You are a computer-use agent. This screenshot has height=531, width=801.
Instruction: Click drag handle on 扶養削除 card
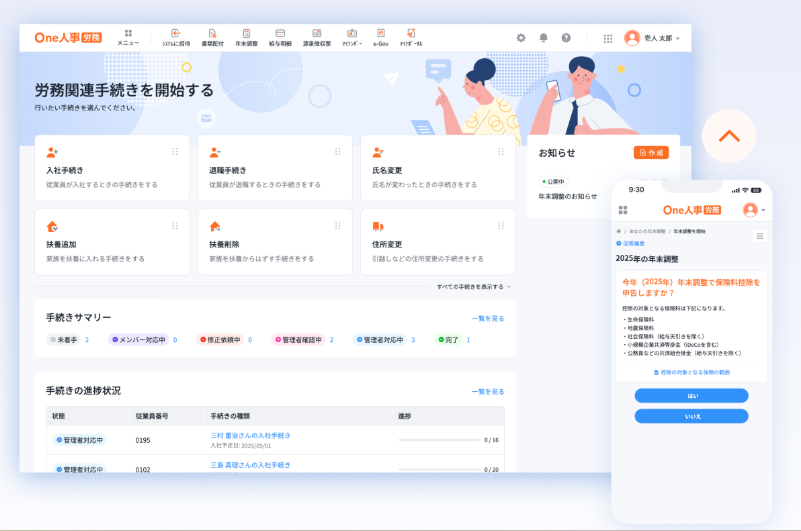pos(338,226)
